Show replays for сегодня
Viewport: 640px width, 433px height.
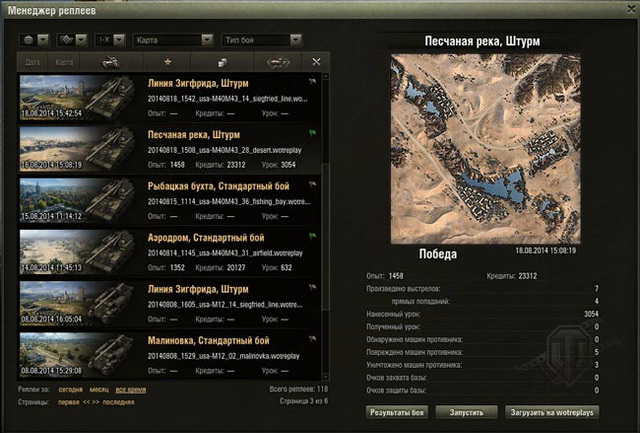pyautogui.click(x=71, y=390)
